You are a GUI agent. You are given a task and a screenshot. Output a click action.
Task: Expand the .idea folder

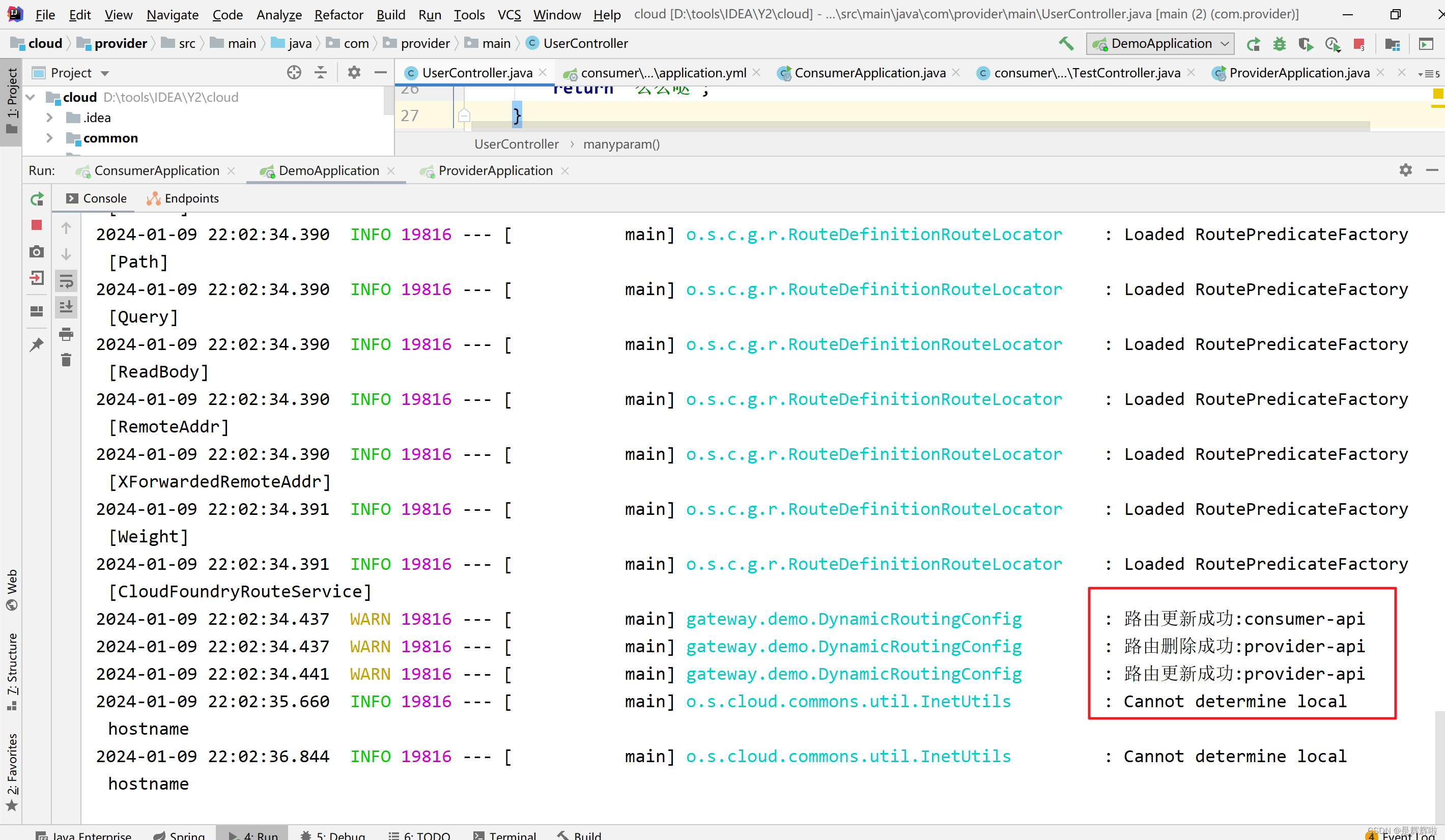click(50, 118)
